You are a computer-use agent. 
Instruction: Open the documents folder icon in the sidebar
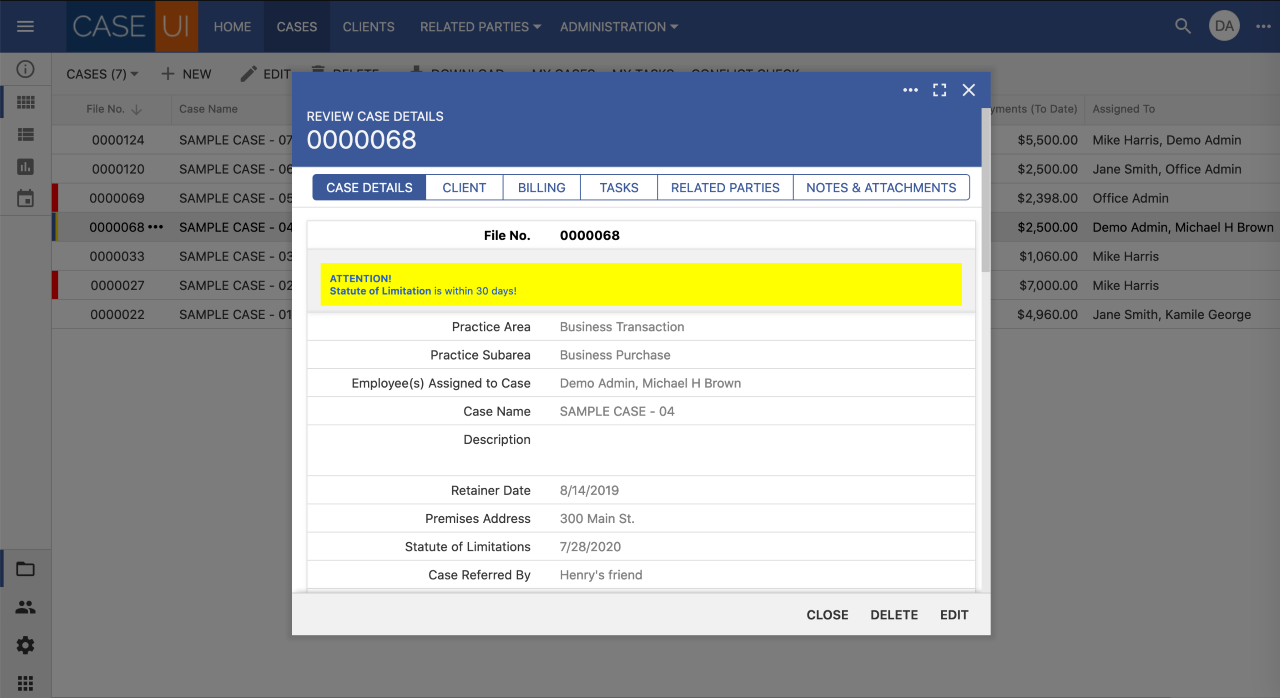[x=25, y=567]
